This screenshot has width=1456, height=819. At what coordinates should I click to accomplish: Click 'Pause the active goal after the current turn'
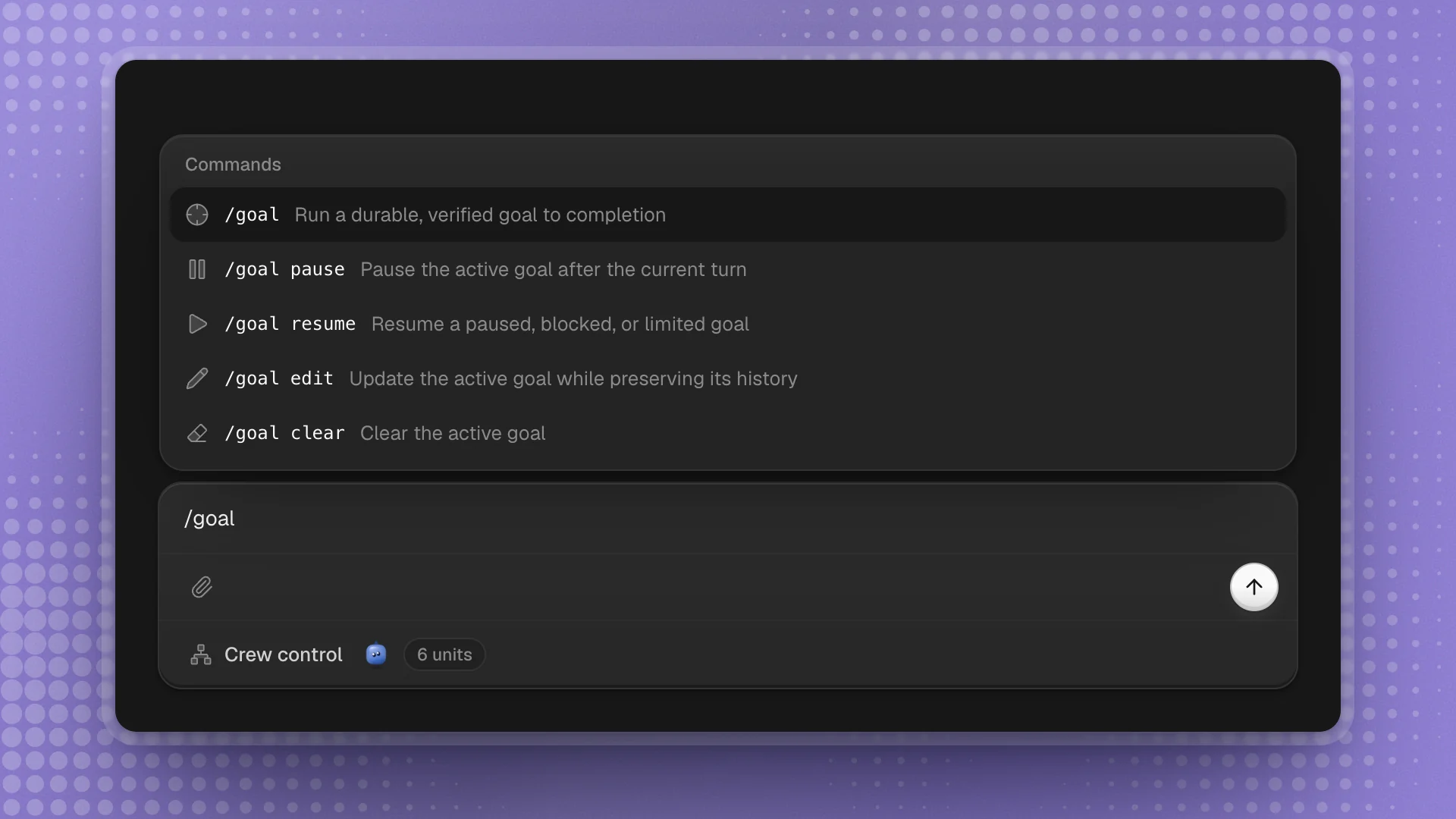click(554, 269)
